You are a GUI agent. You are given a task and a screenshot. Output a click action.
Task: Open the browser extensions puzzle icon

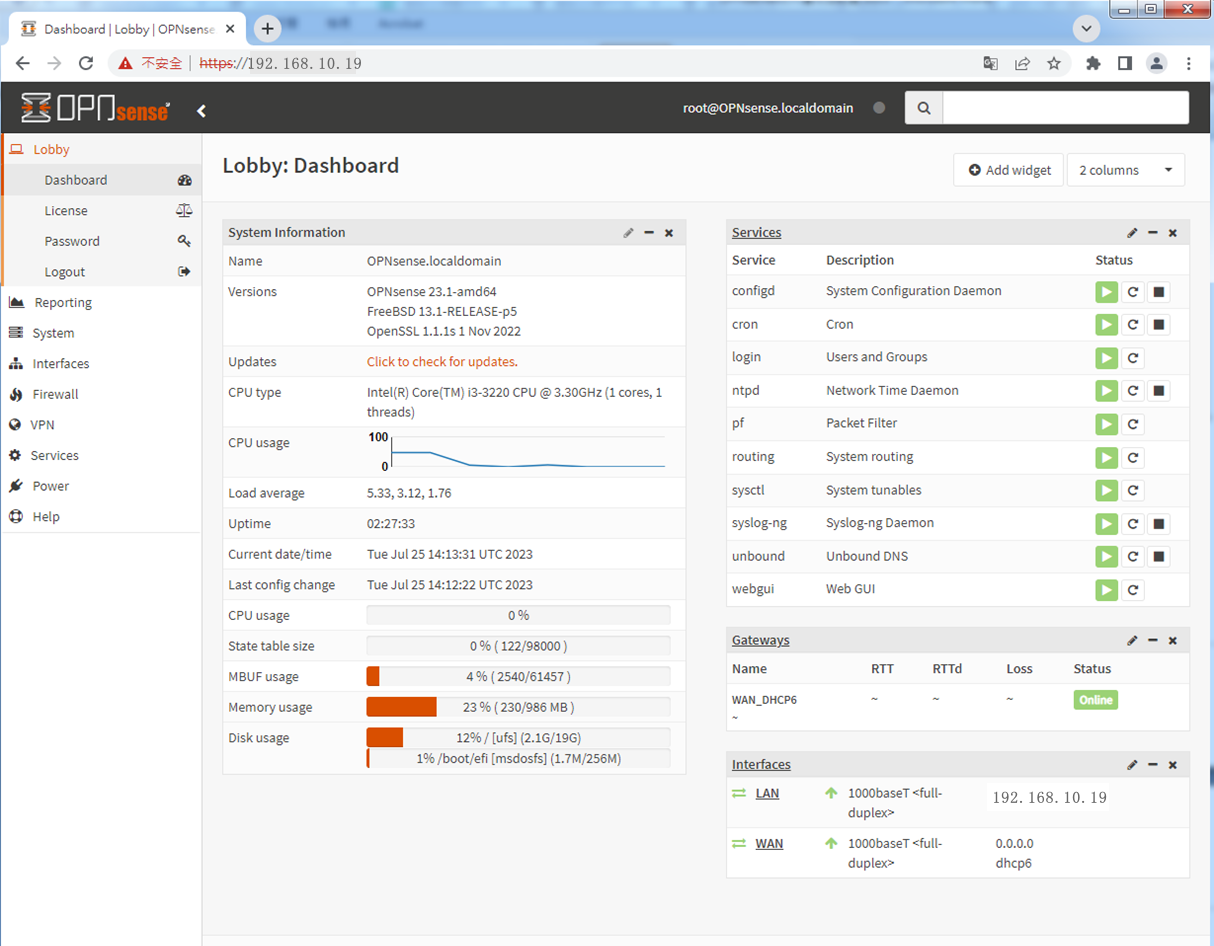pos(1093,63)
